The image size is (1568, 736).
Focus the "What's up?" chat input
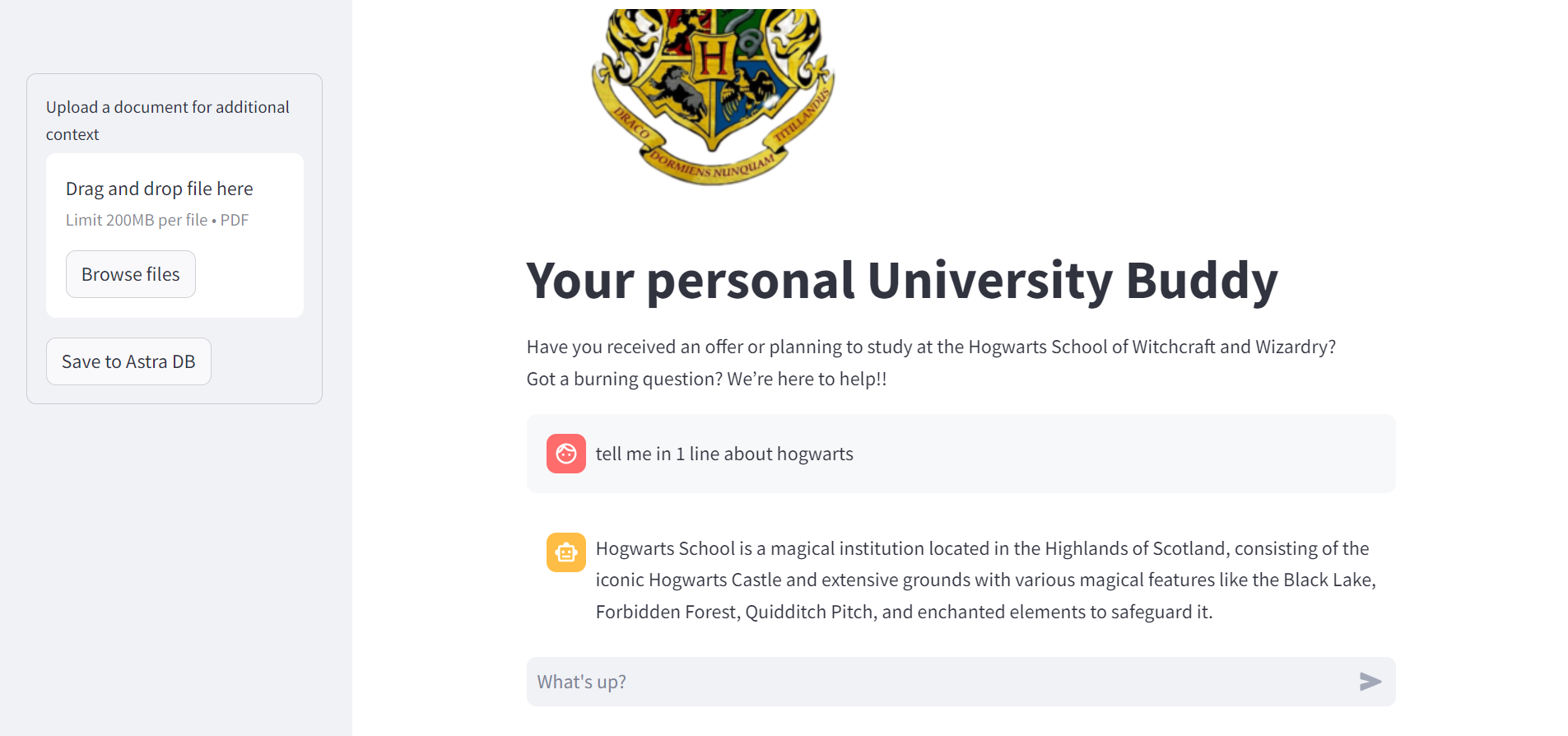(938, 682)
